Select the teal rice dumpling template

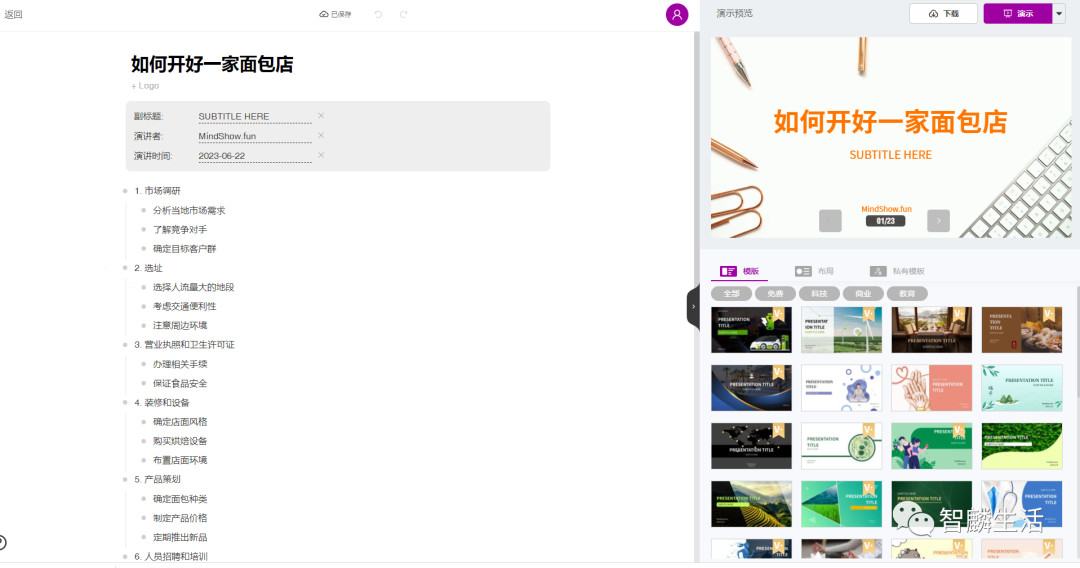click(1021, 388)
